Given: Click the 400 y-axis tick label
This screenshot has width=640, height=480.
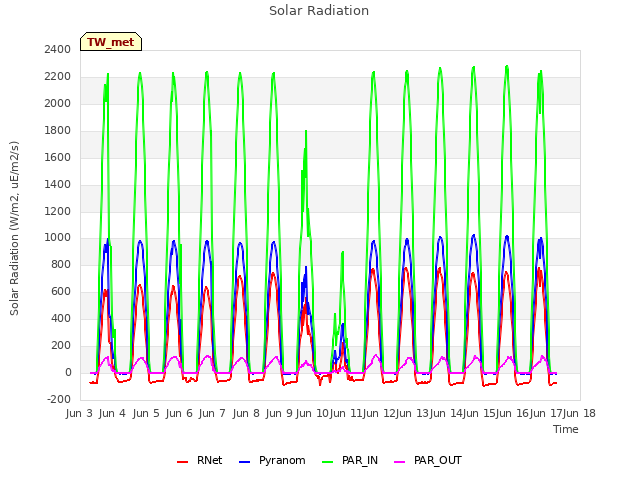Looking at the screenshot, I should [61, 318].
